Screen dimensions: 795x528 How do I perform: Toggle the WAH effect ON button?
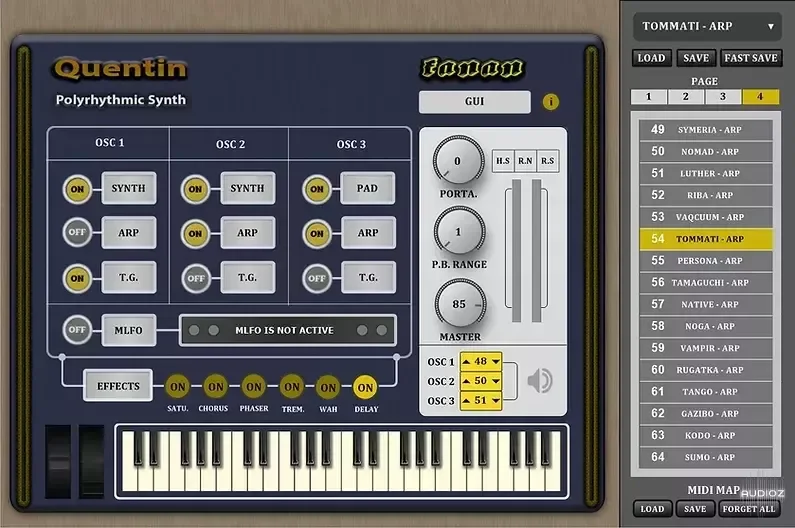pyautogui.click(x=328, y=388)
